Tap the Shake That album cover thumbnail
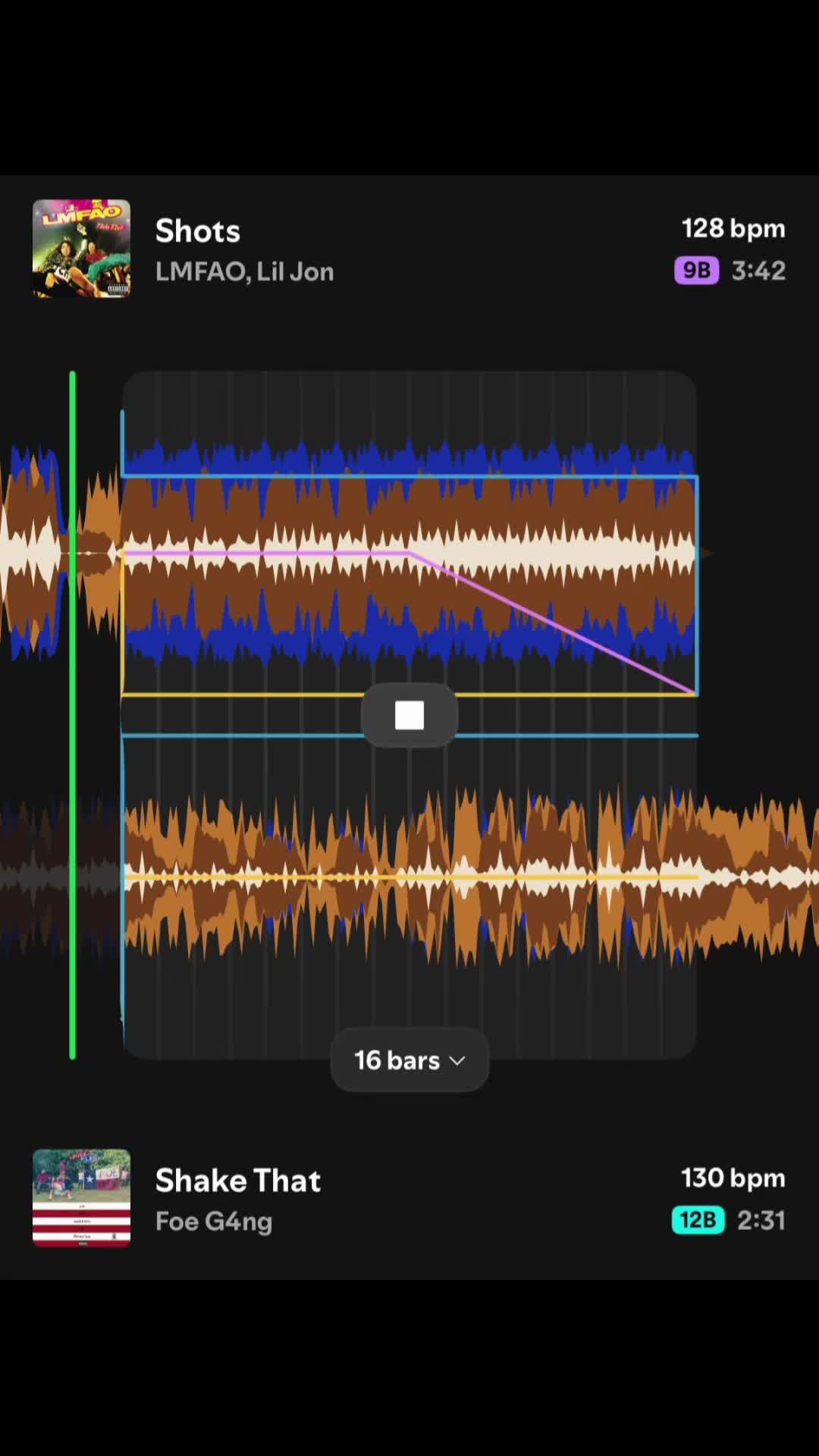819x1456 pixels. (81, 1198)
